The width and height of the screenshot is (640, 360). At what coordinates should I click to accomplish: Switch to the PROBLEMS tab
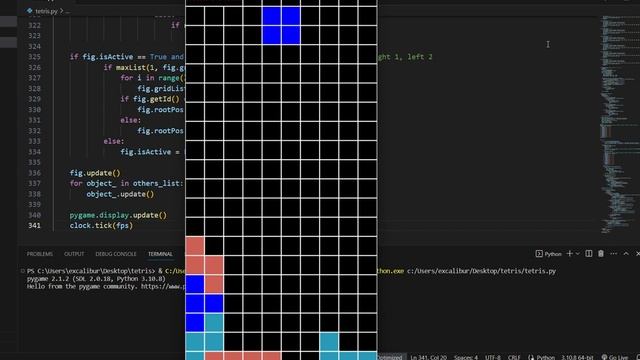(x=40, y=254)
